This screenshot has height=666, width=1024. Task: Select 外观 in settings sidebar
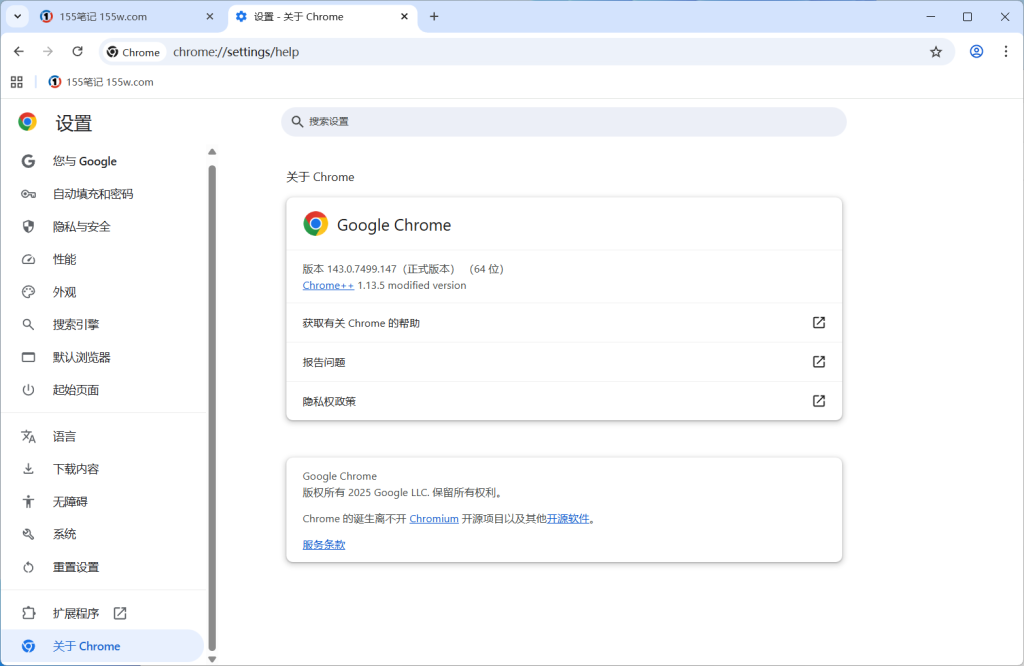64,292
